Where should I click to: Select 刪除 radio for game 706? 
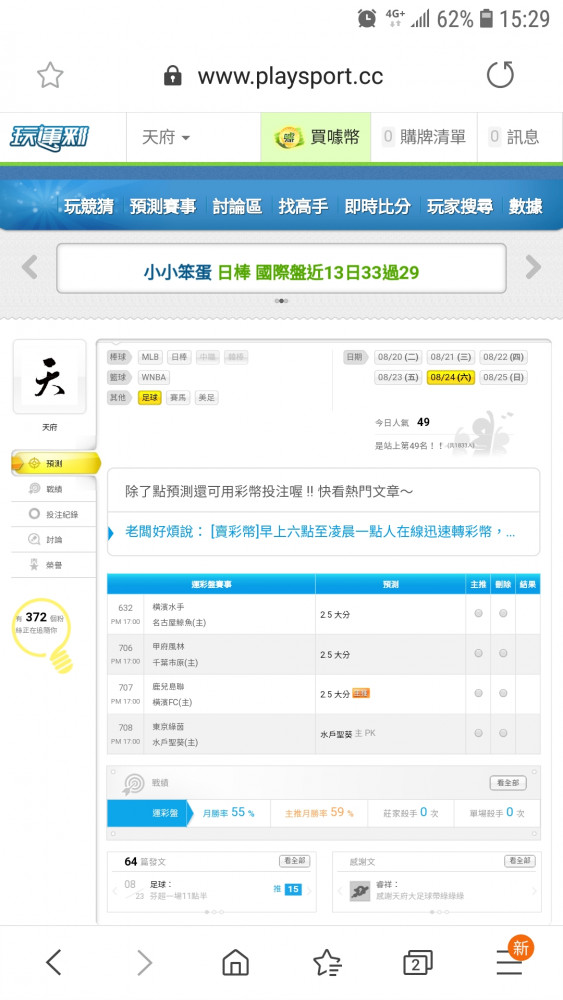[x=503, y=653]
